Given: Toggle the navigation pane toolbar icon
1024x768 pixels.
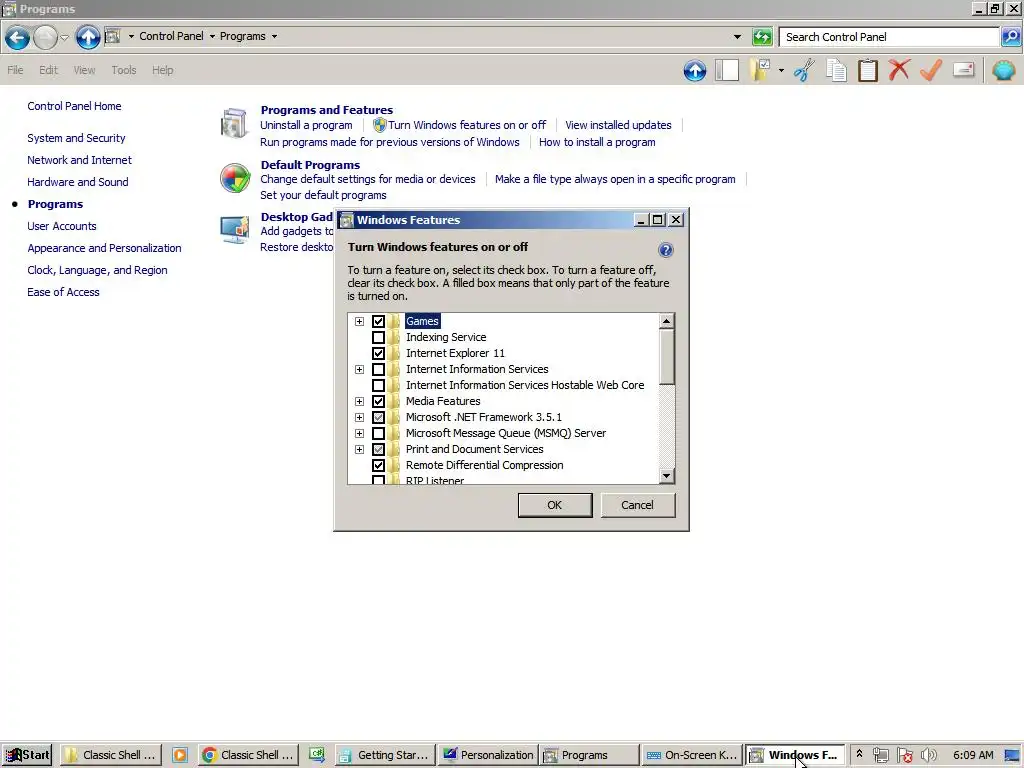Looking at the screenshot, I should click(726, 70).
